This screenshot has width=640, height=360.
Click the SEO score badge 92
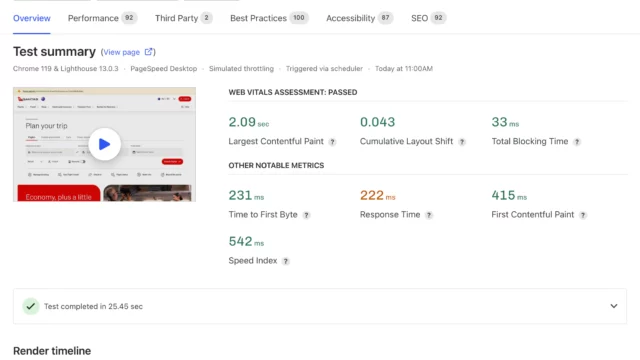(x=438, y=18)
